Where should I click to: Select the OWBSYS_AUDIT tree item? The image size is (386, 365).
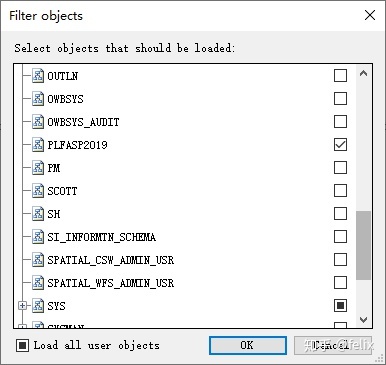coord(83,122)
